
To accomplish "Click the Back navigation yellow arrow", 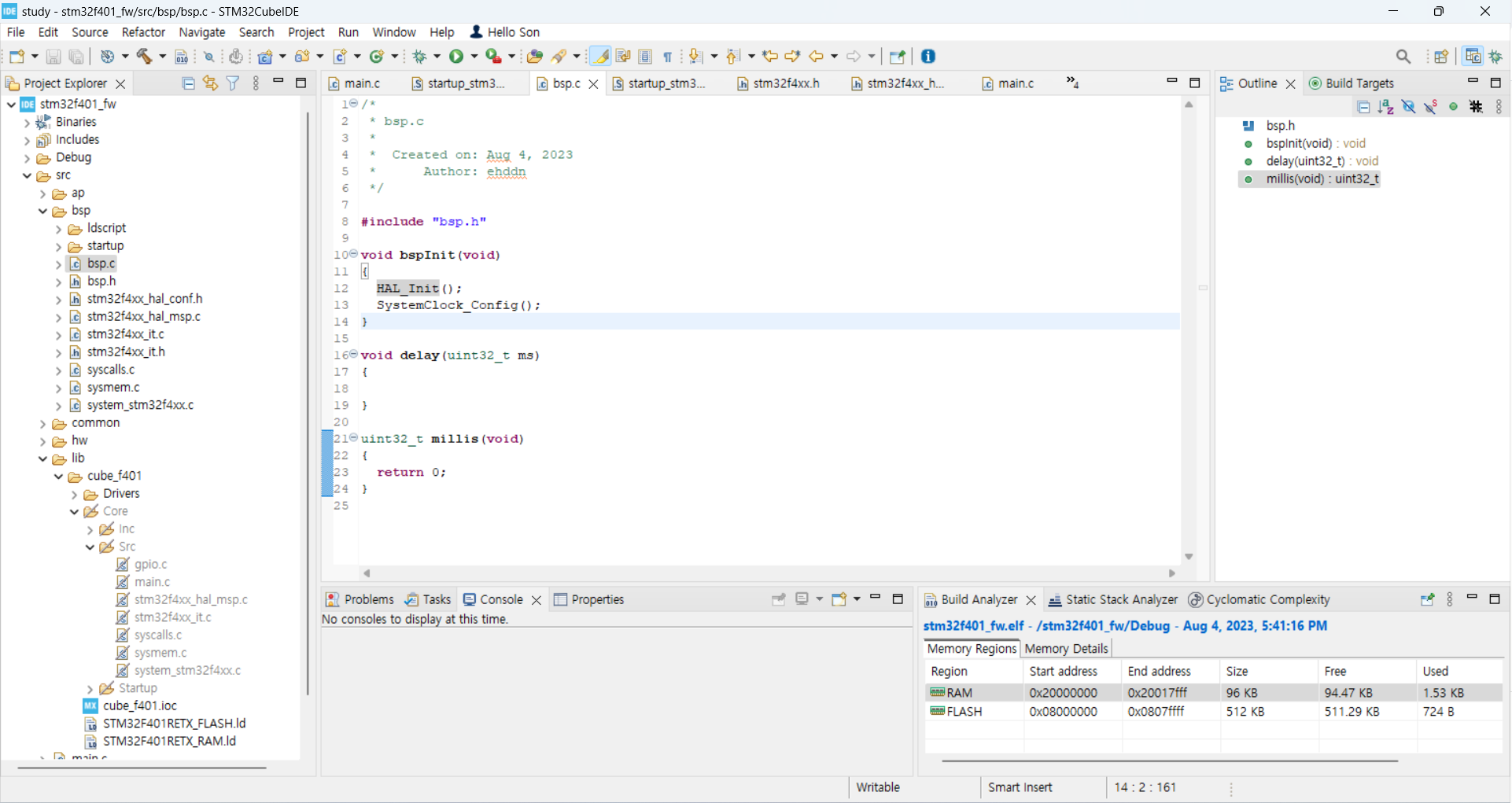I will 817,57.
